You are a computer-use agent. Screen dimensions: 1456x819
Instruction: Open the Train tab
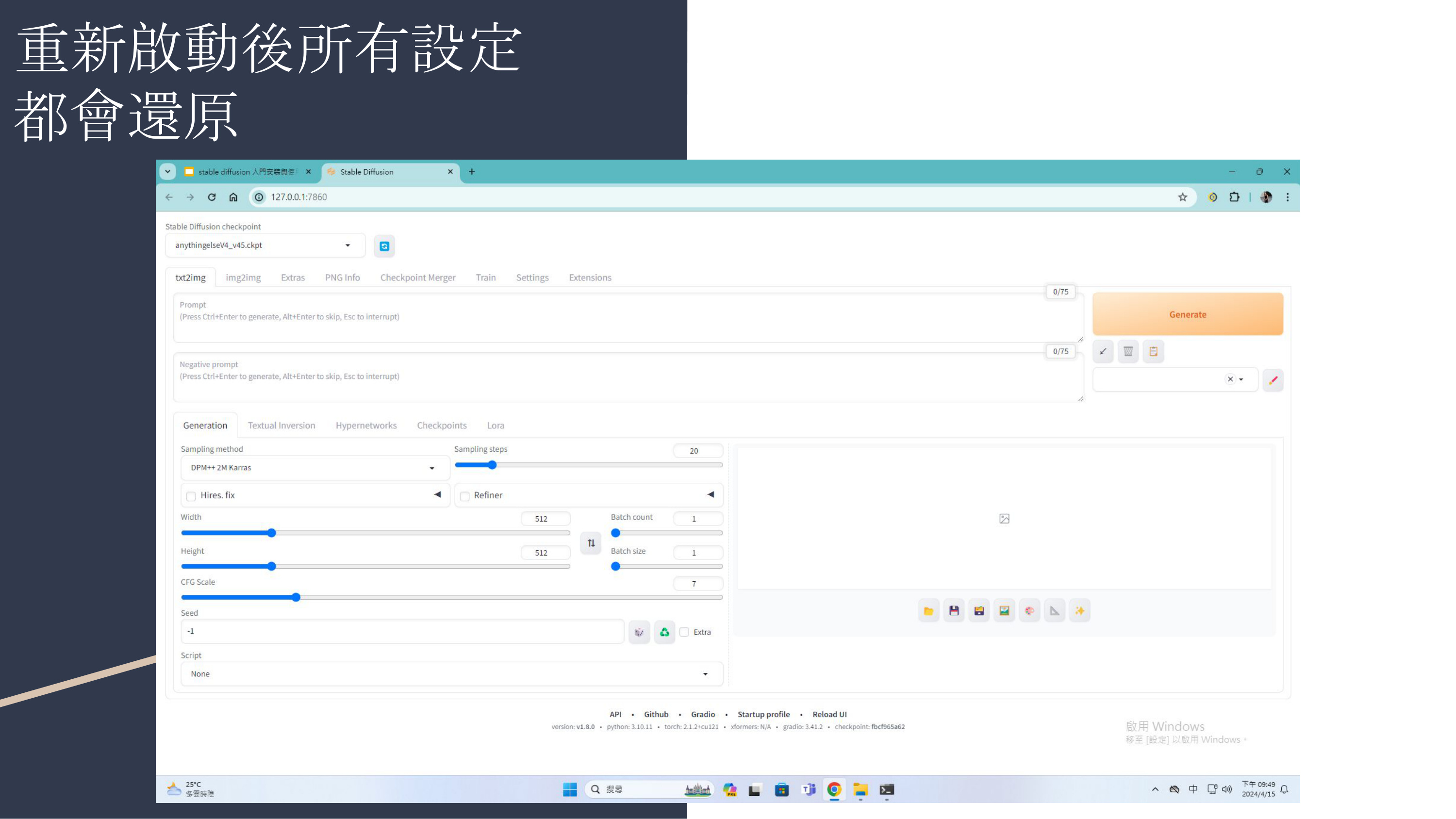[485, 278]
